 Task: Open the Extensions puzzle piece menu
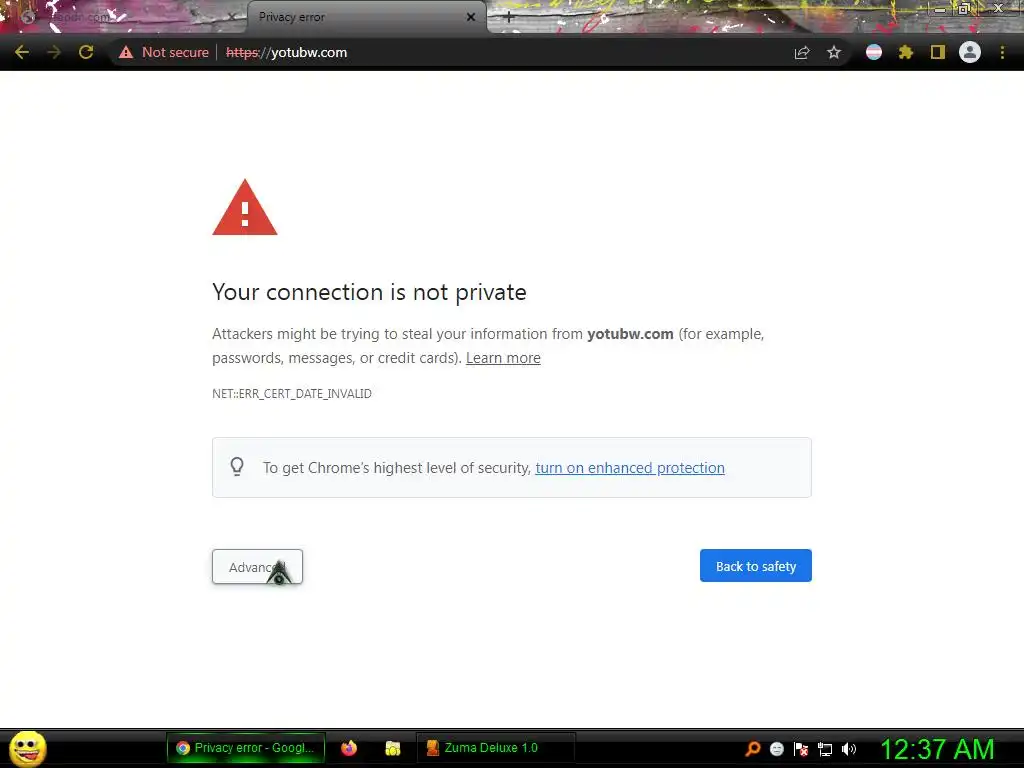click(906, 52)
